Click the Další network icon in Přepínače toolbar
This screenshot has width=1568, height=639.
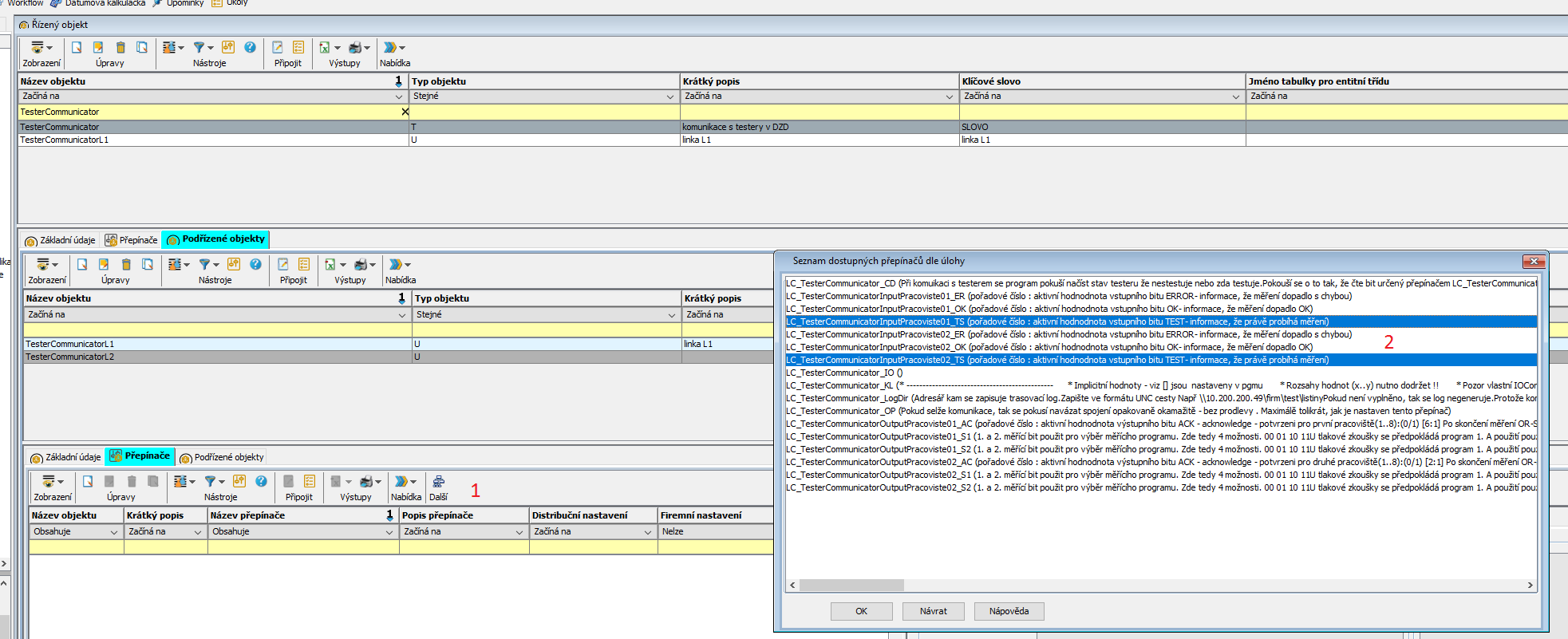438,482
